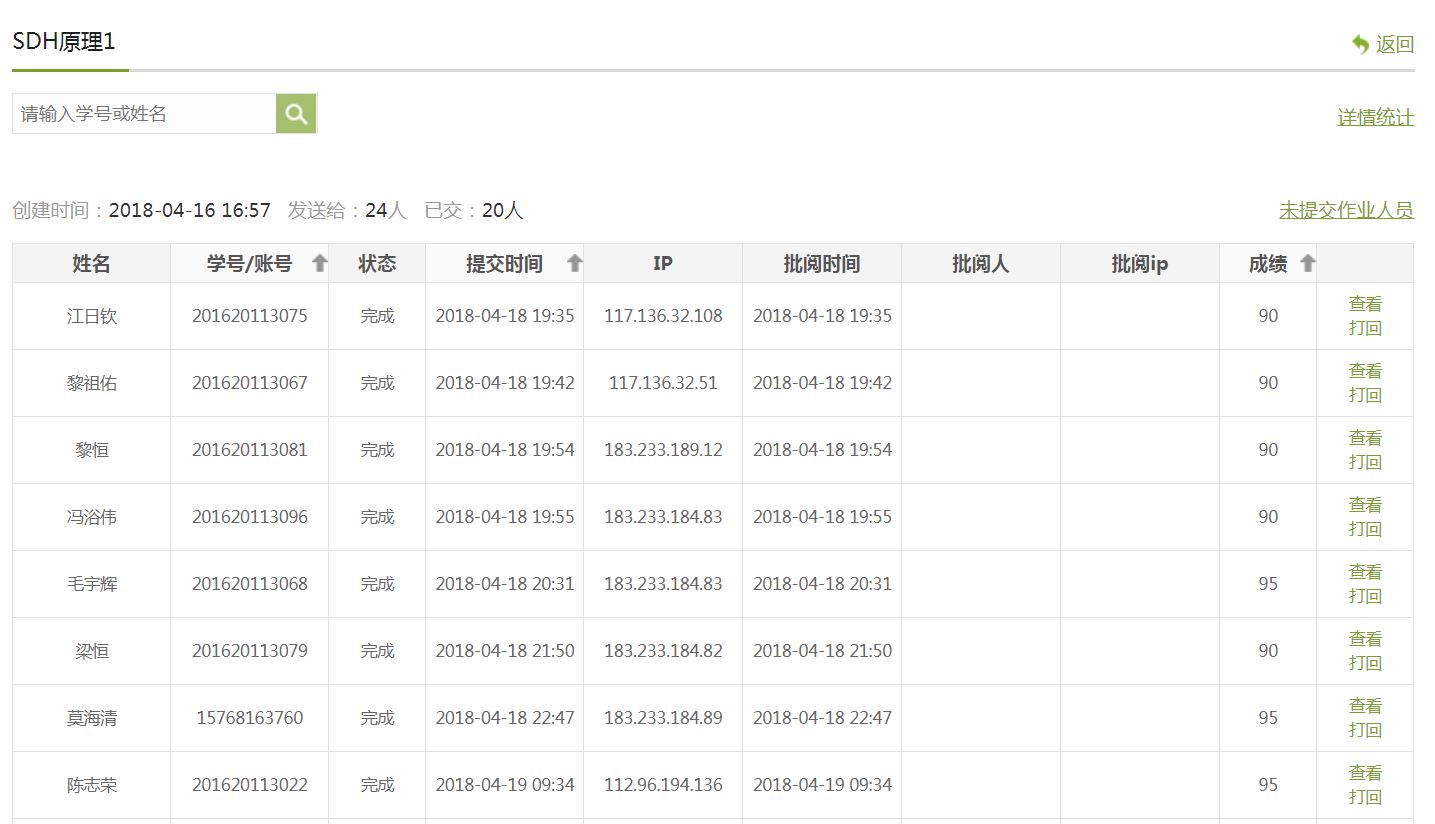The height and width of the screenshot is (824, 1435).
Task: Click 查看 for 冯浴伟
Action: (1365, 505)
